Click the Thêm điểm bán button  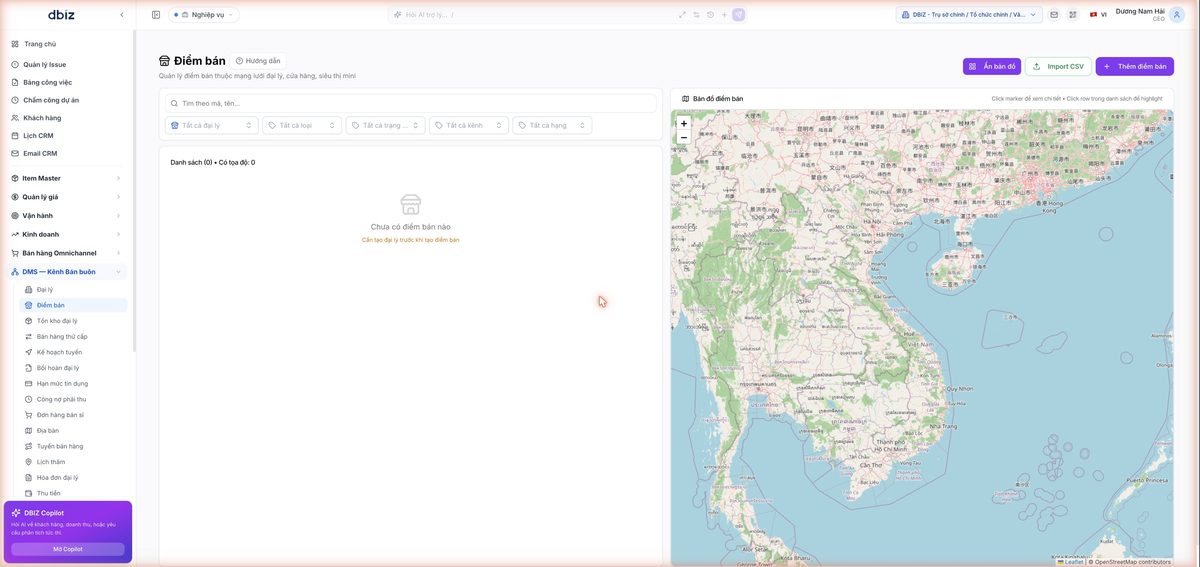[1135, 66]
